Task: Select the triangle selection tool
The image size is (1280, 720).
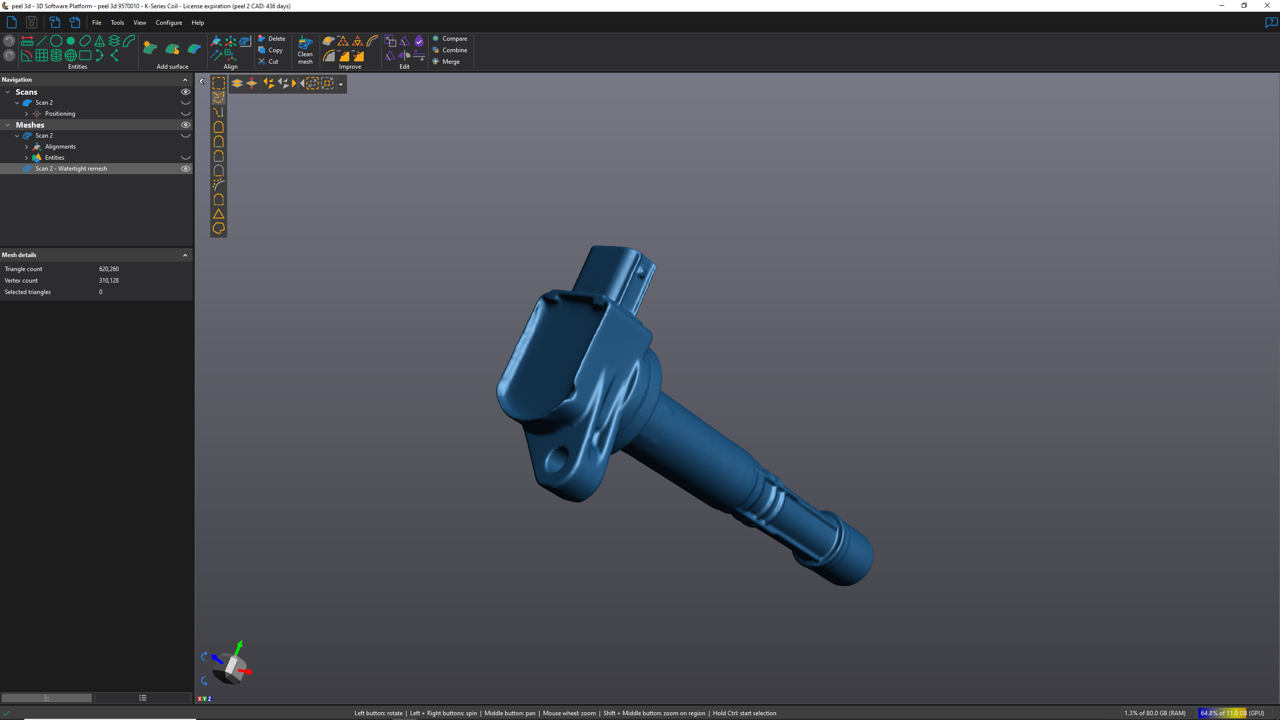Action: (x=218, y=214)
